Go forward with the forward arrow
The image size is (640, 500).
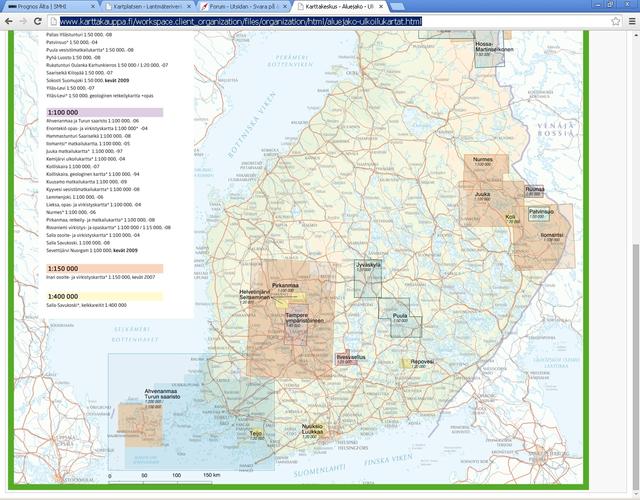[x=23, y=21]
